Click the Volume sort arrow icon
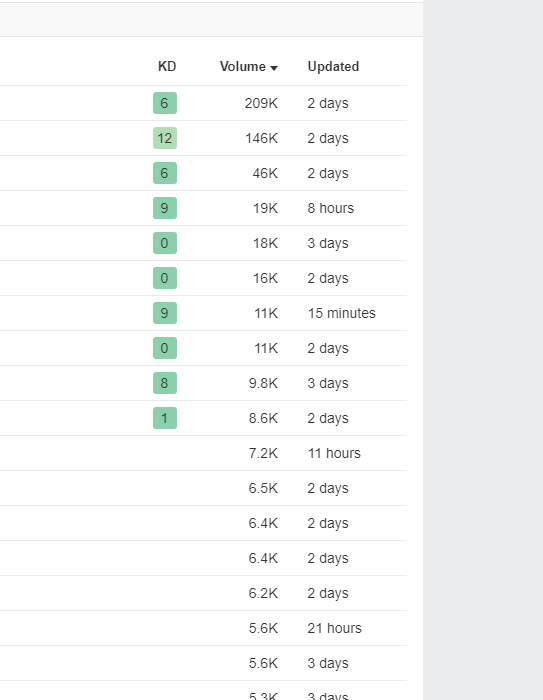Image resolution: width=543 pixels, height=700 pixels. coord(274,68)
